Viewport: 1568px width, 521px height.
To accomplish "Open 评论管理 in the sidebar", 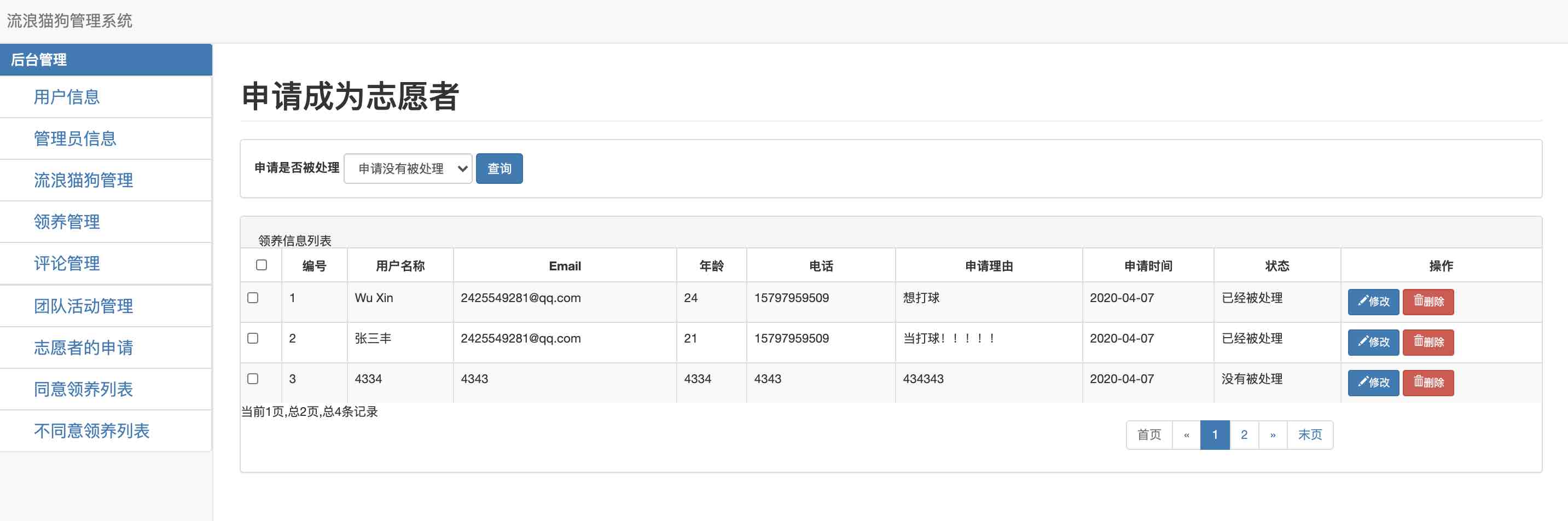I will point(106,264).
